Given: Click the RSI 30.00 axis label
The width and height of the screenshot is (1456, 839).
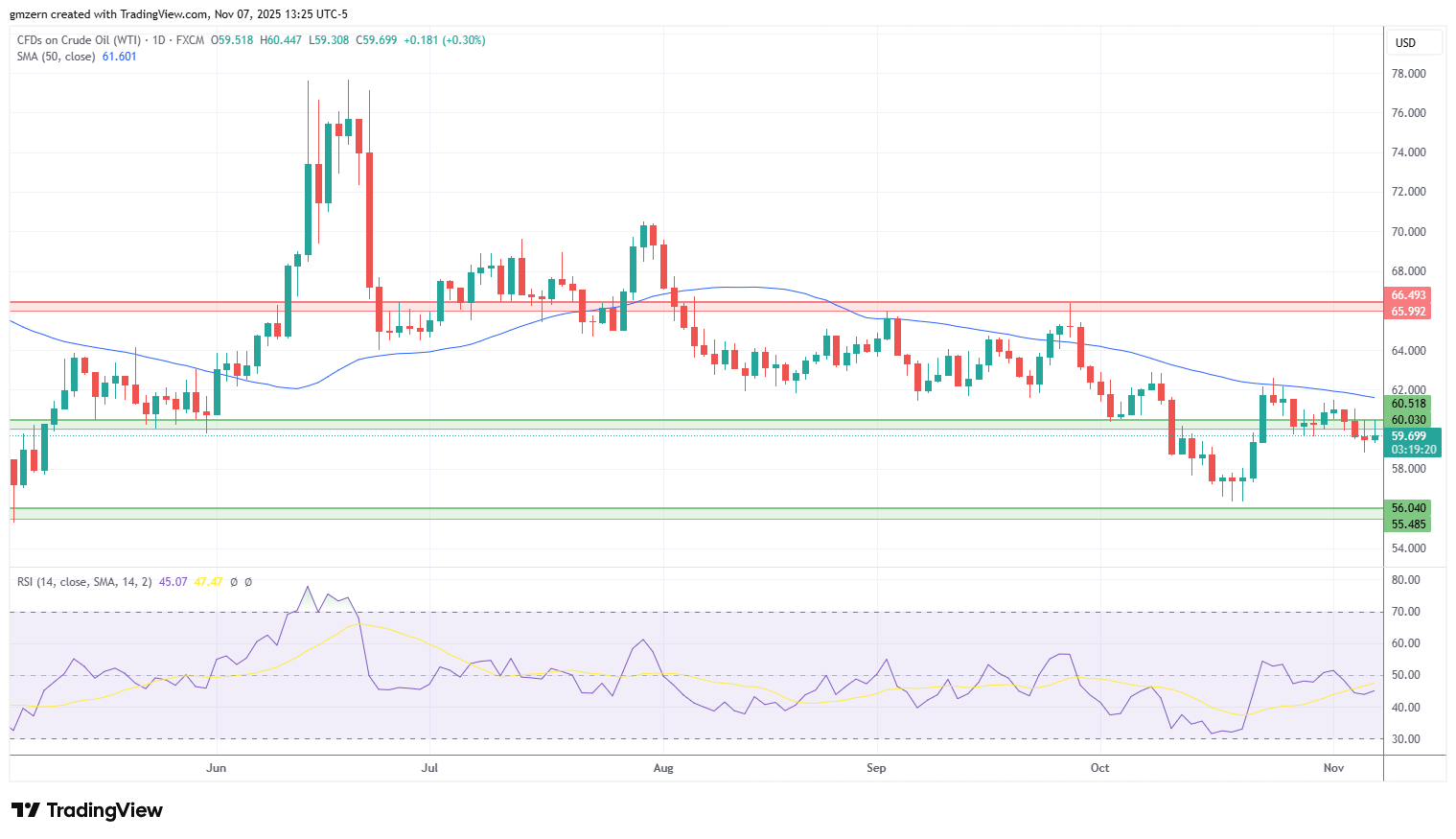Looking at the screenshot, I should tap(1406, 739).
